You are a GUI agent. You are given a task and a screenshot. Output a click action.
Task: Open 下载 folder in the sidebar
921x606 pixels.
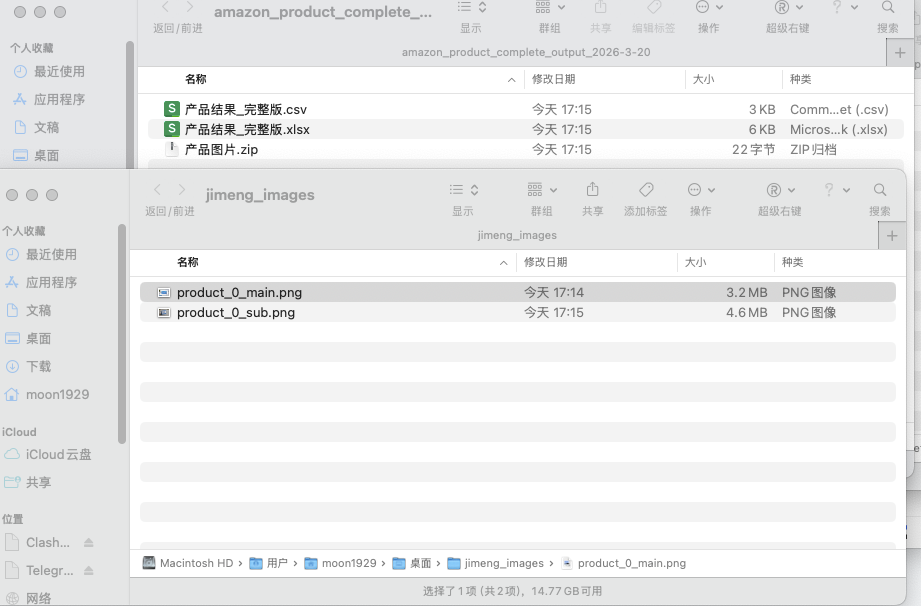point(38,366)
